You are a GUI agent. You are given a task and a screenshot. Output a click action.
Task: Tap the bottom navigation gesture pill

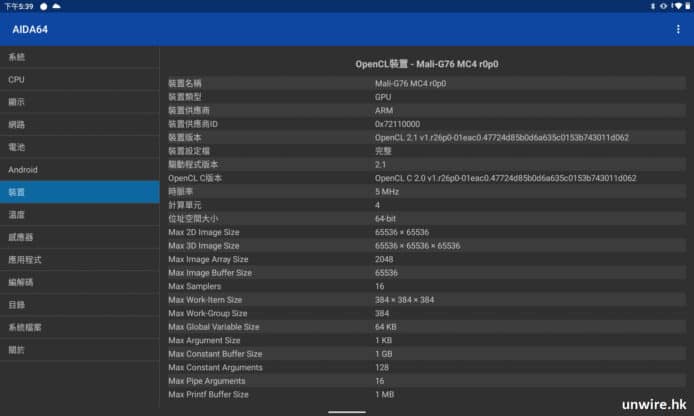tap(346, 410)
